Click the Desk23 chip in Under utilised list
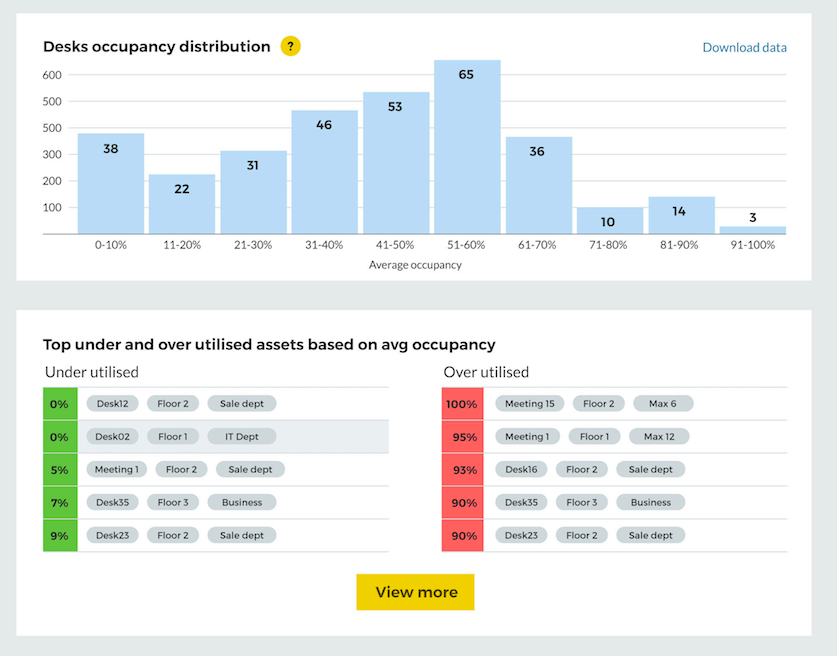The height and width of the screenshot is (656, 837). [112, 535]
